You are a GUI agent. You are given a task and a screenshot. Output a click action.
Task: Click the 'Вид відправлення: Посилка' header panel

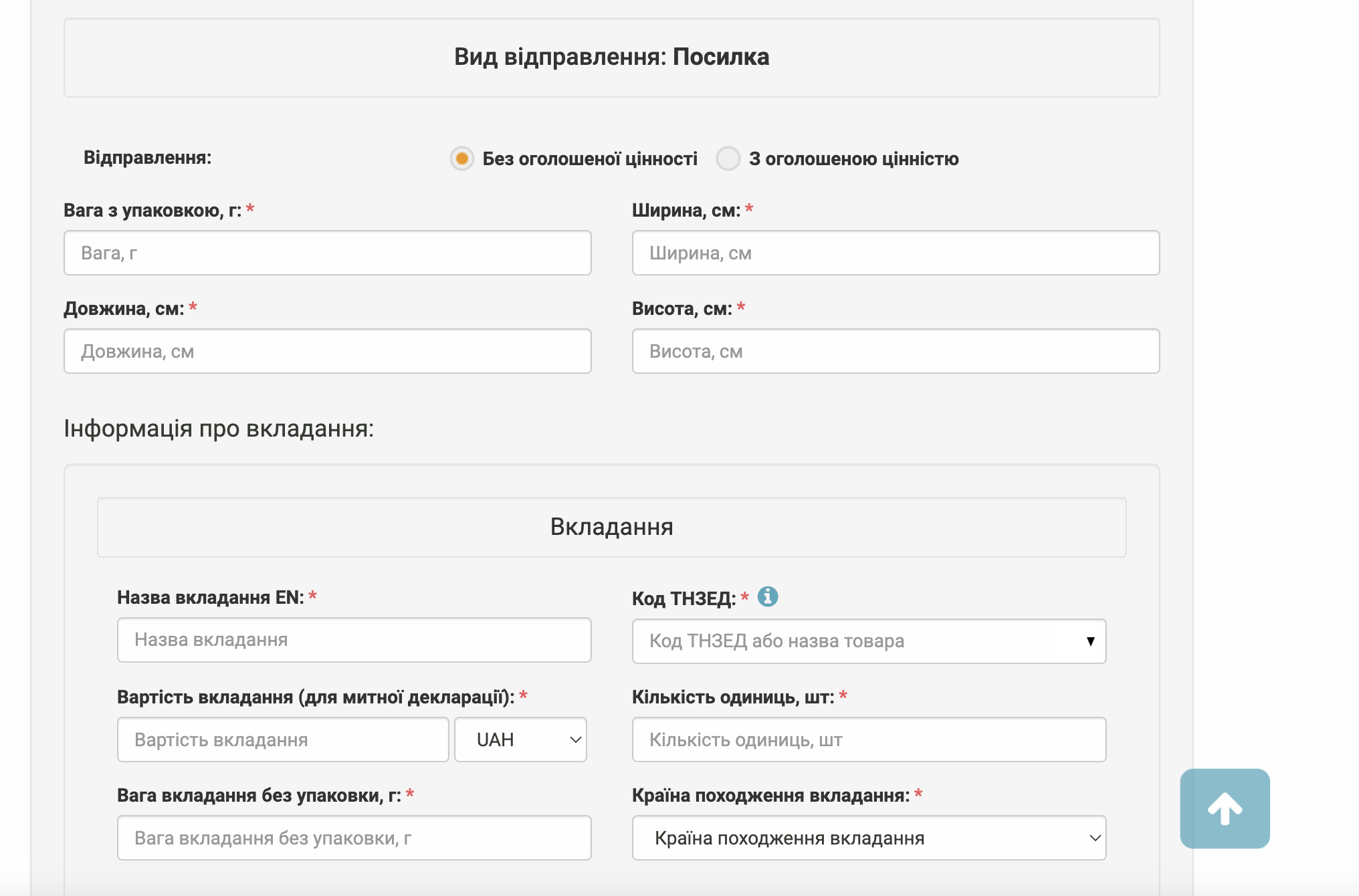611,58
